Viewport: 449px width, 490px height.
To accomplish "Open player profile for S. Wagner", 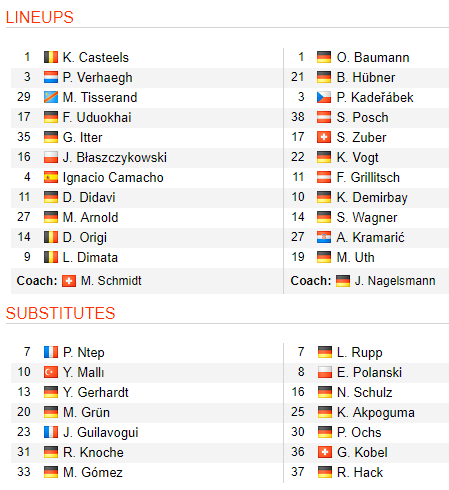I will pyautogui.click(x=367, y=217).
